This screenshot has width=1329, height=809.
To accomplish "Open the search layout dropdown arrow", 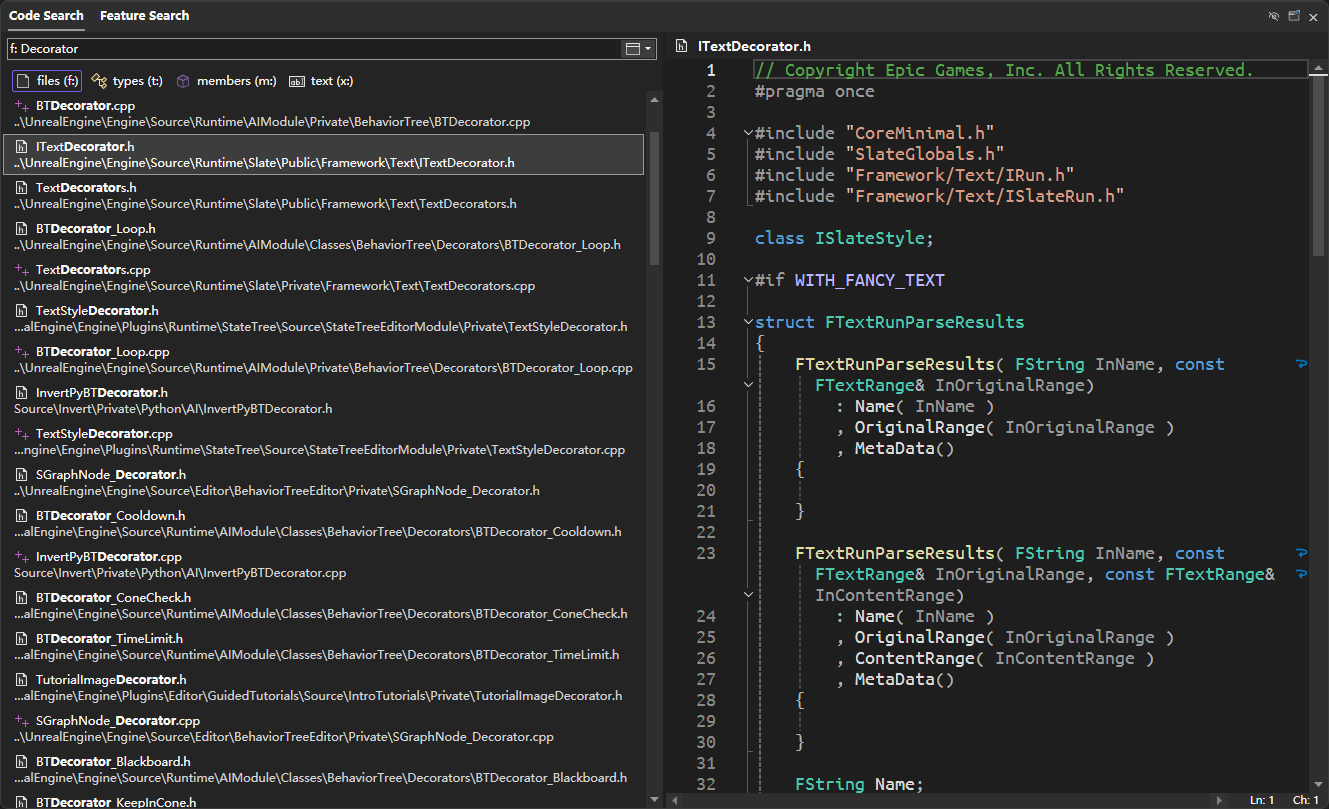I will click(648, 48).
